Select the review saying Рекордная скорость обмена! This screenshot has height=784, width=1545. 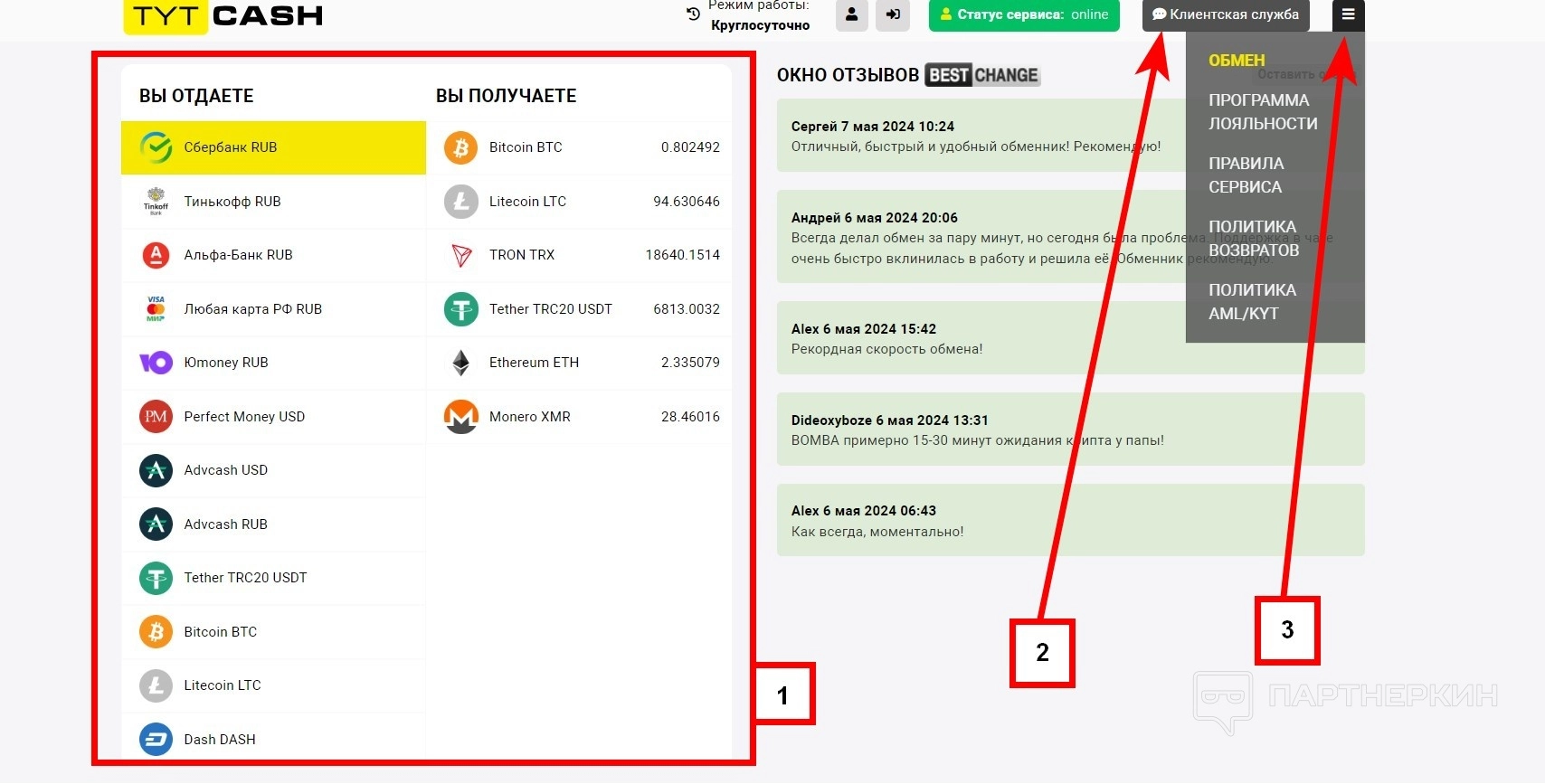click(1071, 338)
